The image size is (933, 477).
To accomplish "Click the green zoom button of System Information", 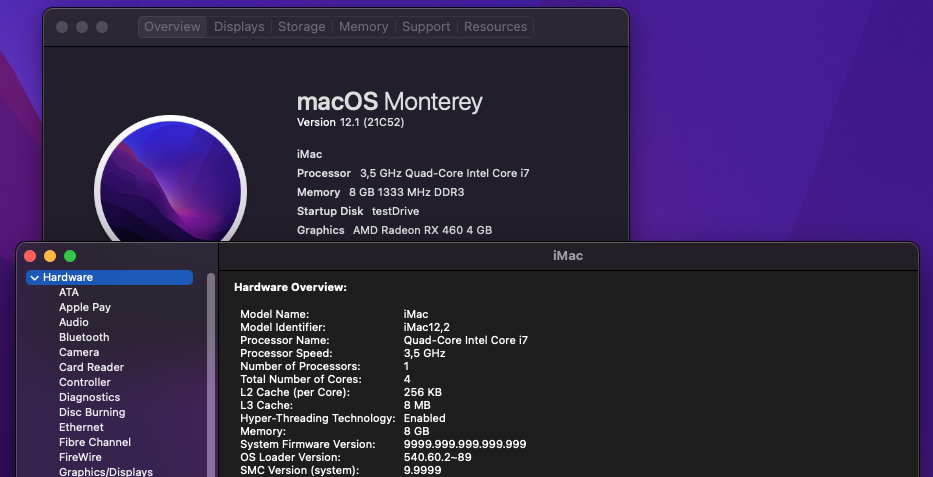I will [70, 256].
